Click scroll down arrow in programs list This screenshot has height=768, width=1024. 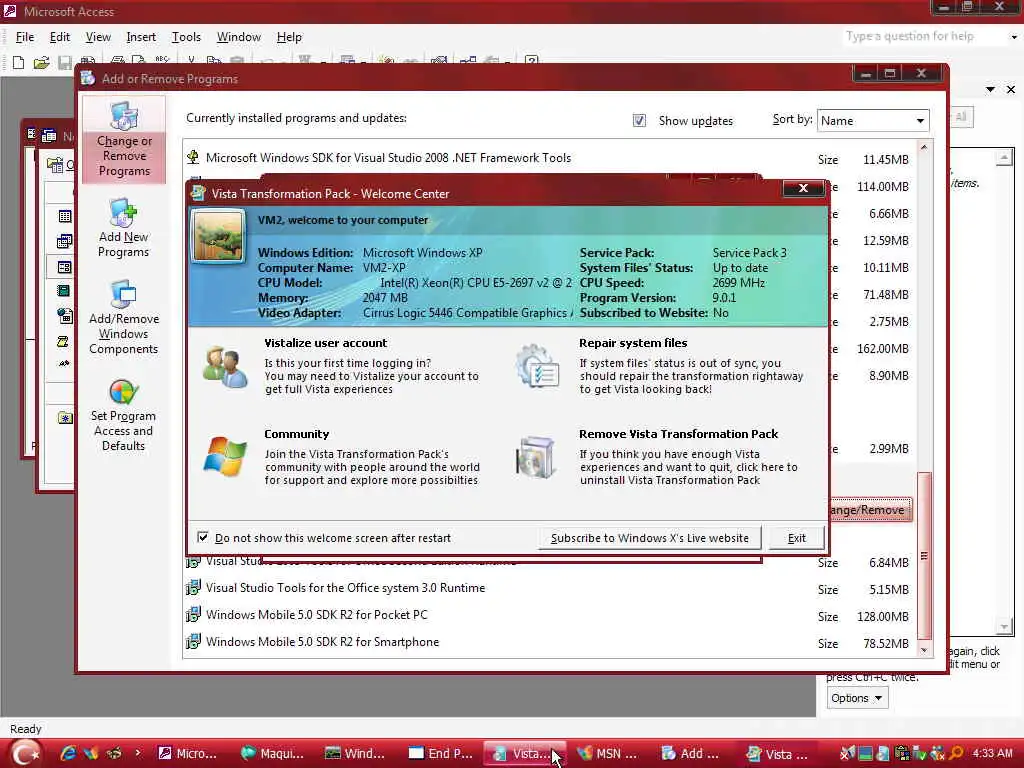[x=923, y=650]
